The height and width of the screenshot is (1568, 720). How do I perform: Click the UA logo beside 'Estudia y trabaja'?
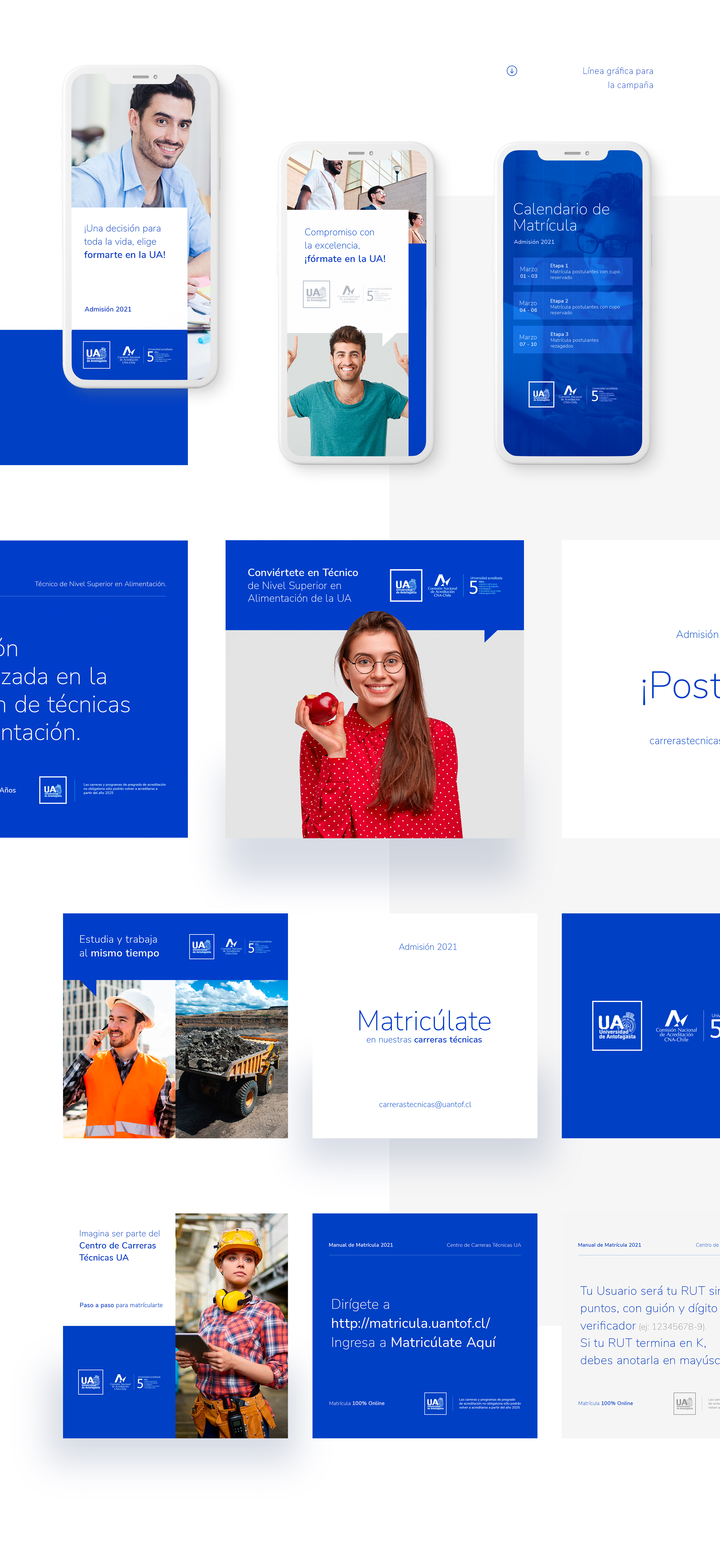201,947
